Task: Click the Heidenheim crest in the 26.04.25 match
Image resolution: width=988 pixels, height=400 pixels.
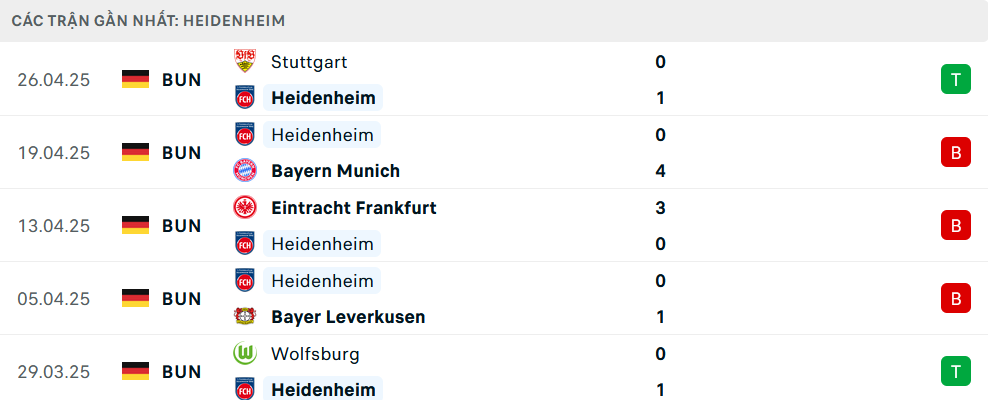Action: tap(244, 98)
